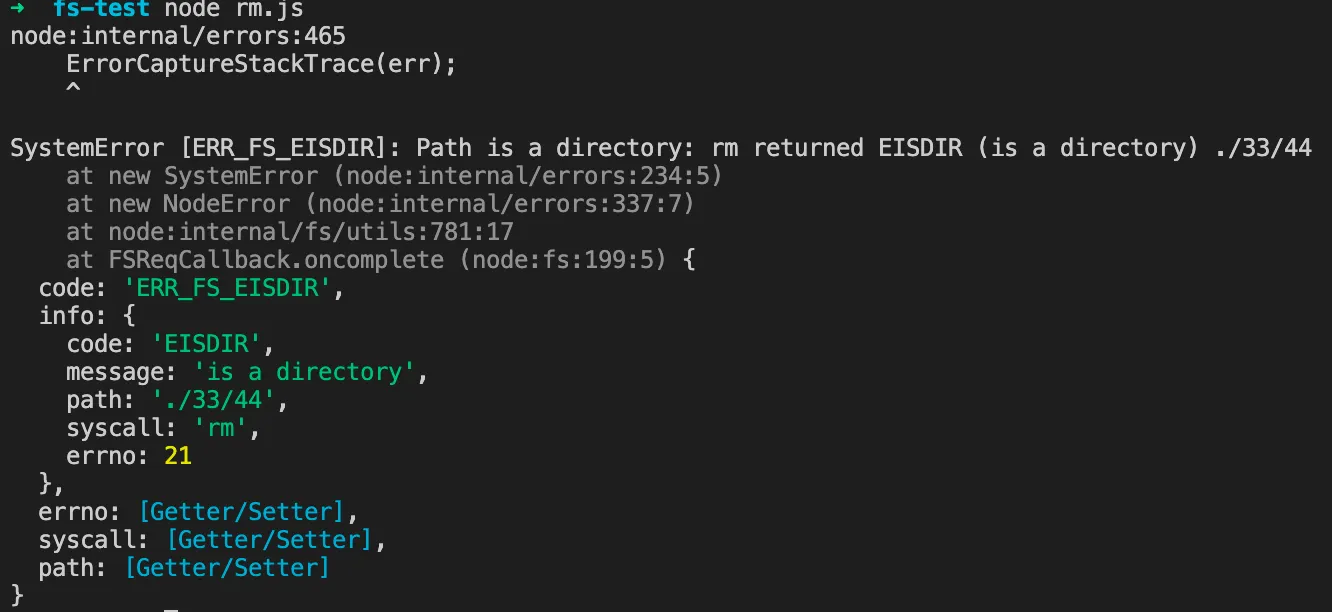
Task: Click the syscall [Getter/Setter] value
Action: [x=269, y=540]
